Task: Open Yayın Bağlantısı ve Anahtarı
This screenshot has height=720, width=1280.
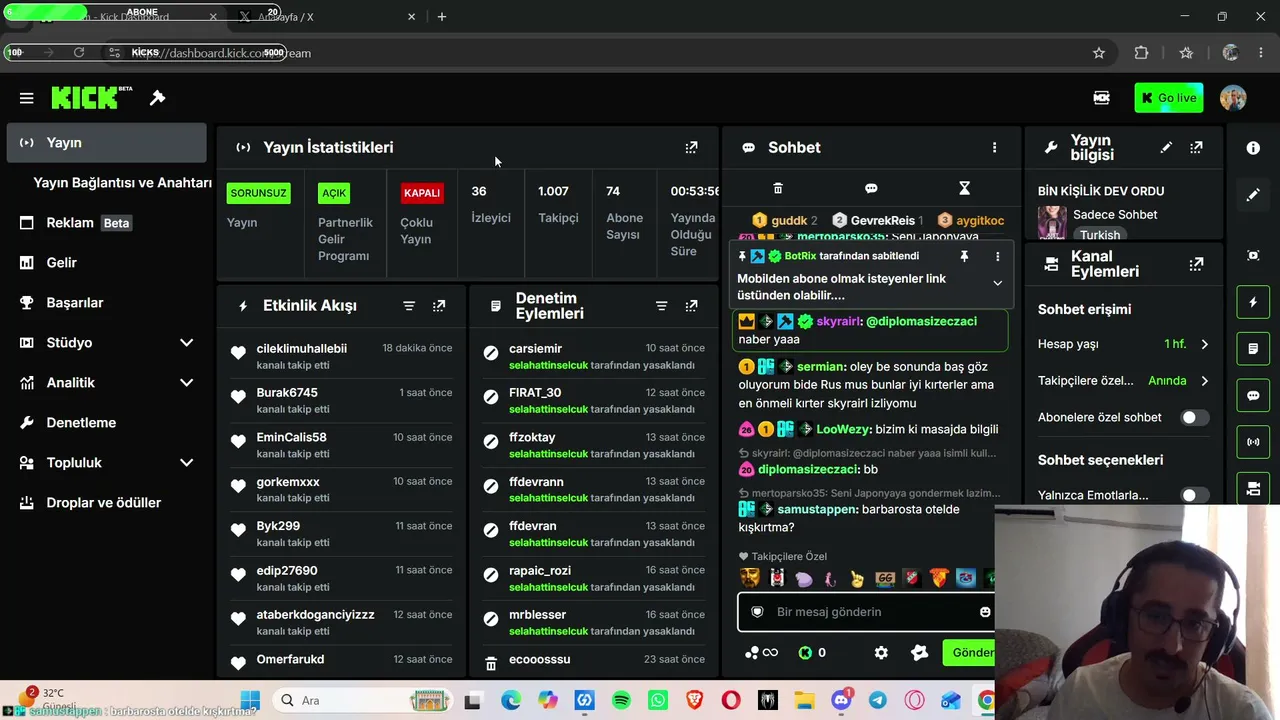Action: [122, 183]
